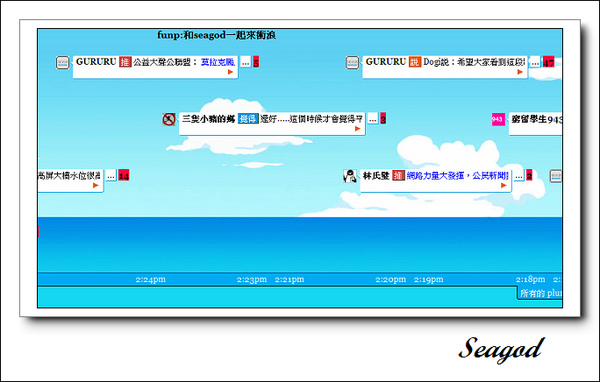
Task: Open 林氏璧's penguin avatar icon
Action: click(x=350, y=176)
